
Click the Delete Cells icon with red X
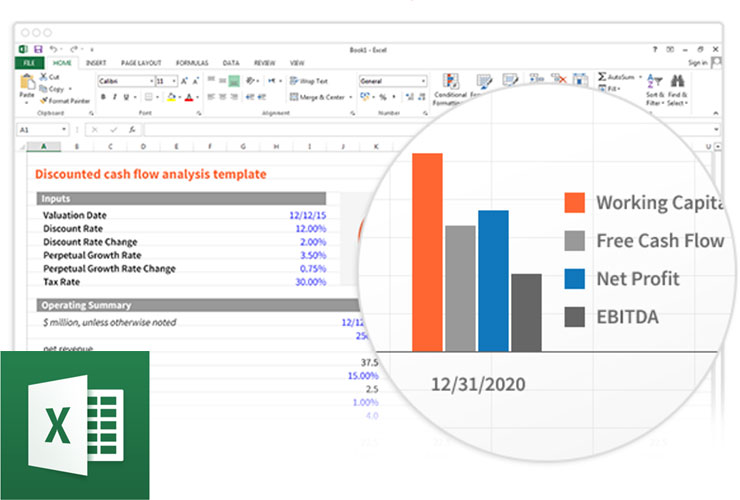pos(560,79)
